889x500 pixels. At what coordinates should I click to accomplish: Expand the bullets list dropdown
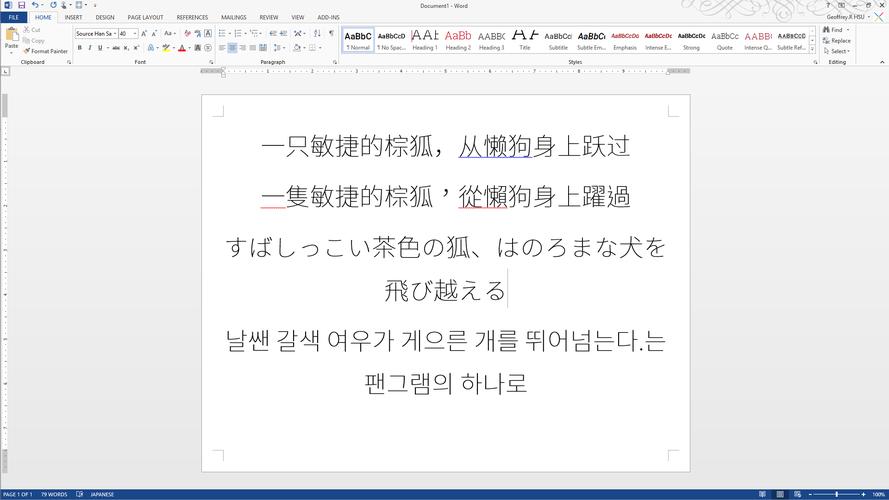[229, 34]
